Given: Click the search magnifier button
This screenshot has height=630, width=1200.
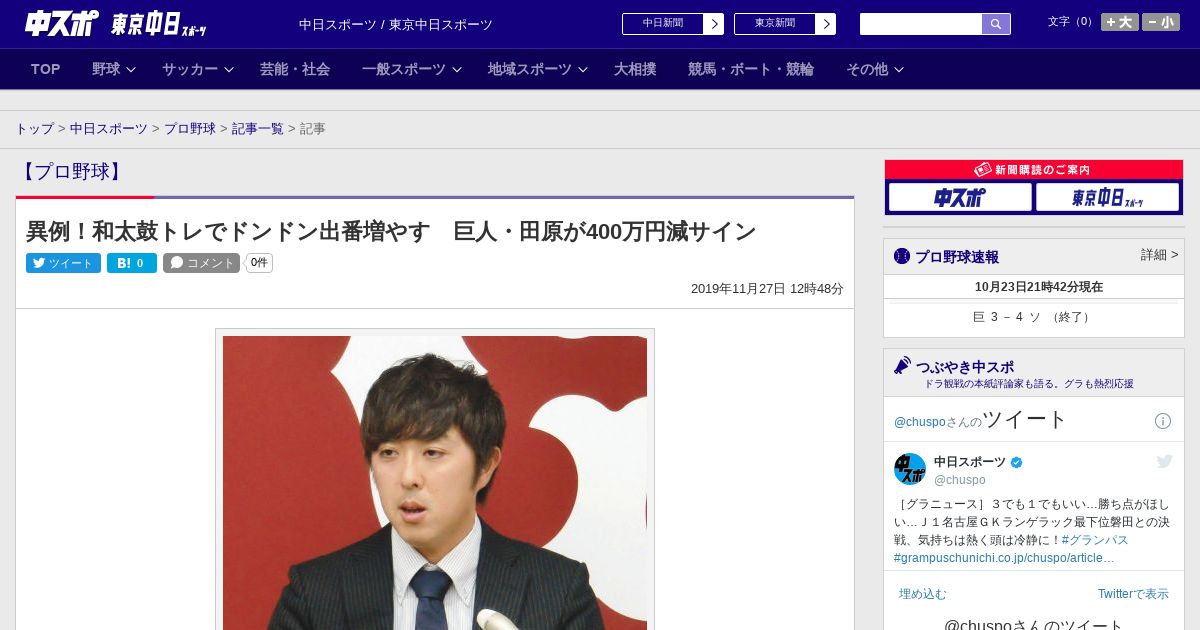Looking at the screenshot, I should pos(996,24).
